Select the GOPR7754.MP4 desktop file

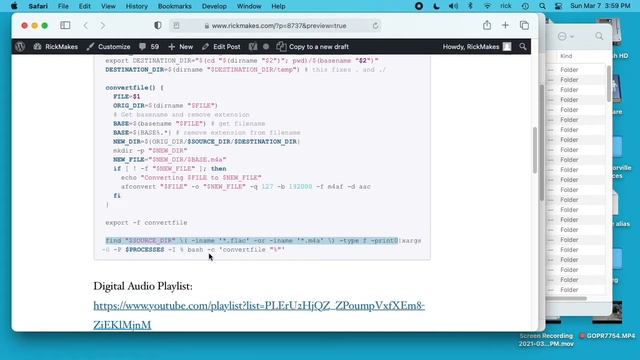pos(607,336)
